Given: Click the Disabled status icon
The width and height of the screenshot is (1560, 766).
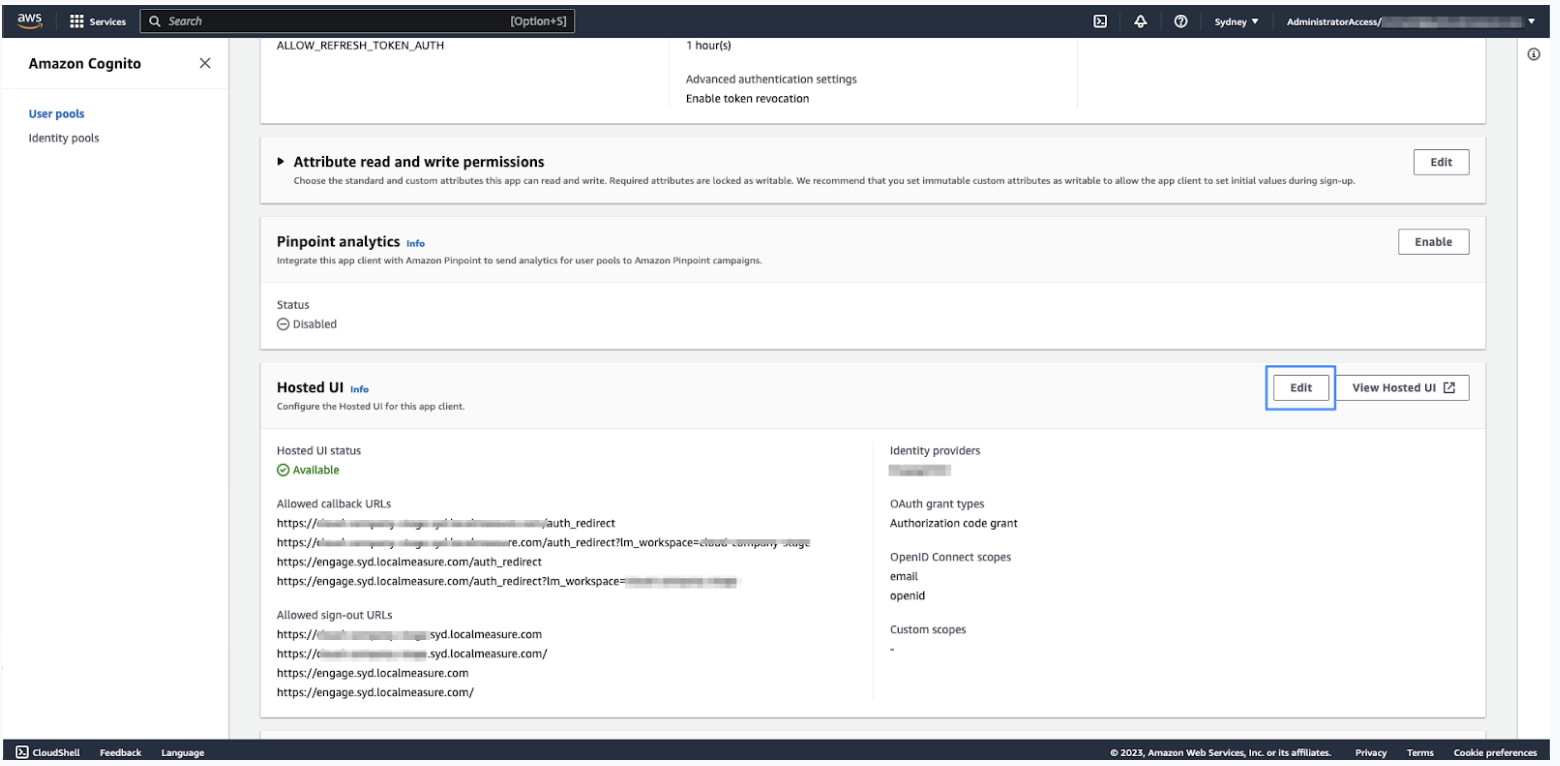Looking at the screenshot, I should tap(283, 324).
